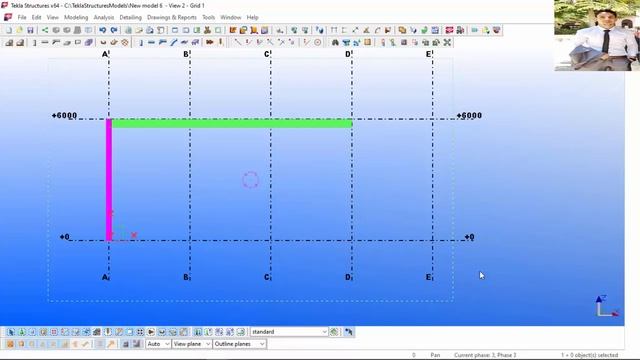
Task: Toggle the Select connections switch
Action: (22, 332)
